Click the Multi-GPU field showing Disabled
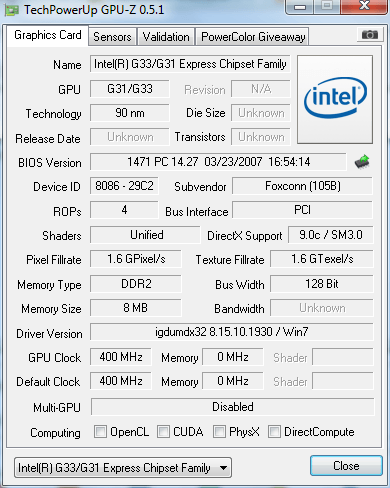The height and width of the screenshot is (488, 390). tap(233, 407)
